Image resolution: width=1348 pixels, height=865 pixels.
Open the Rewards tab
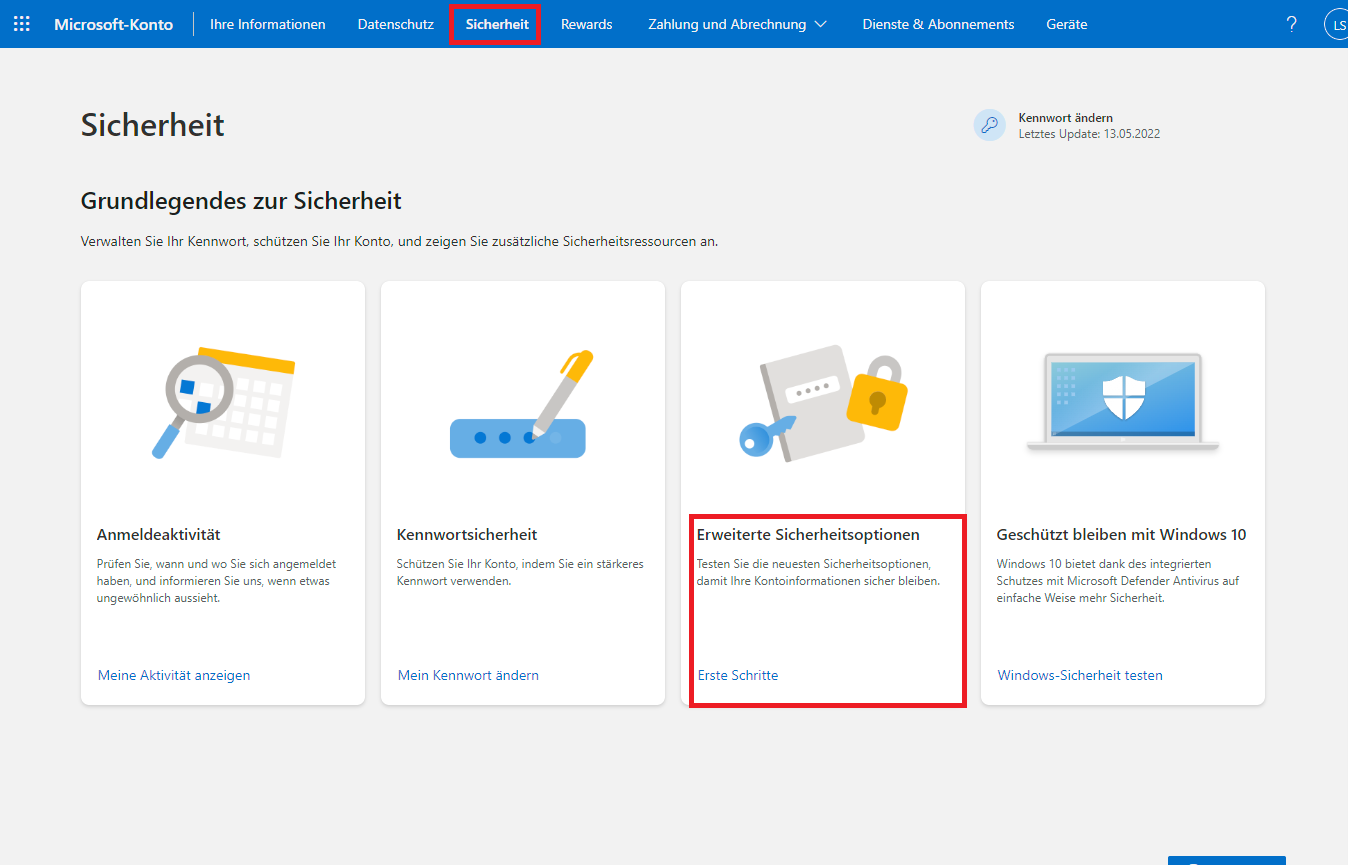point(587,24)
